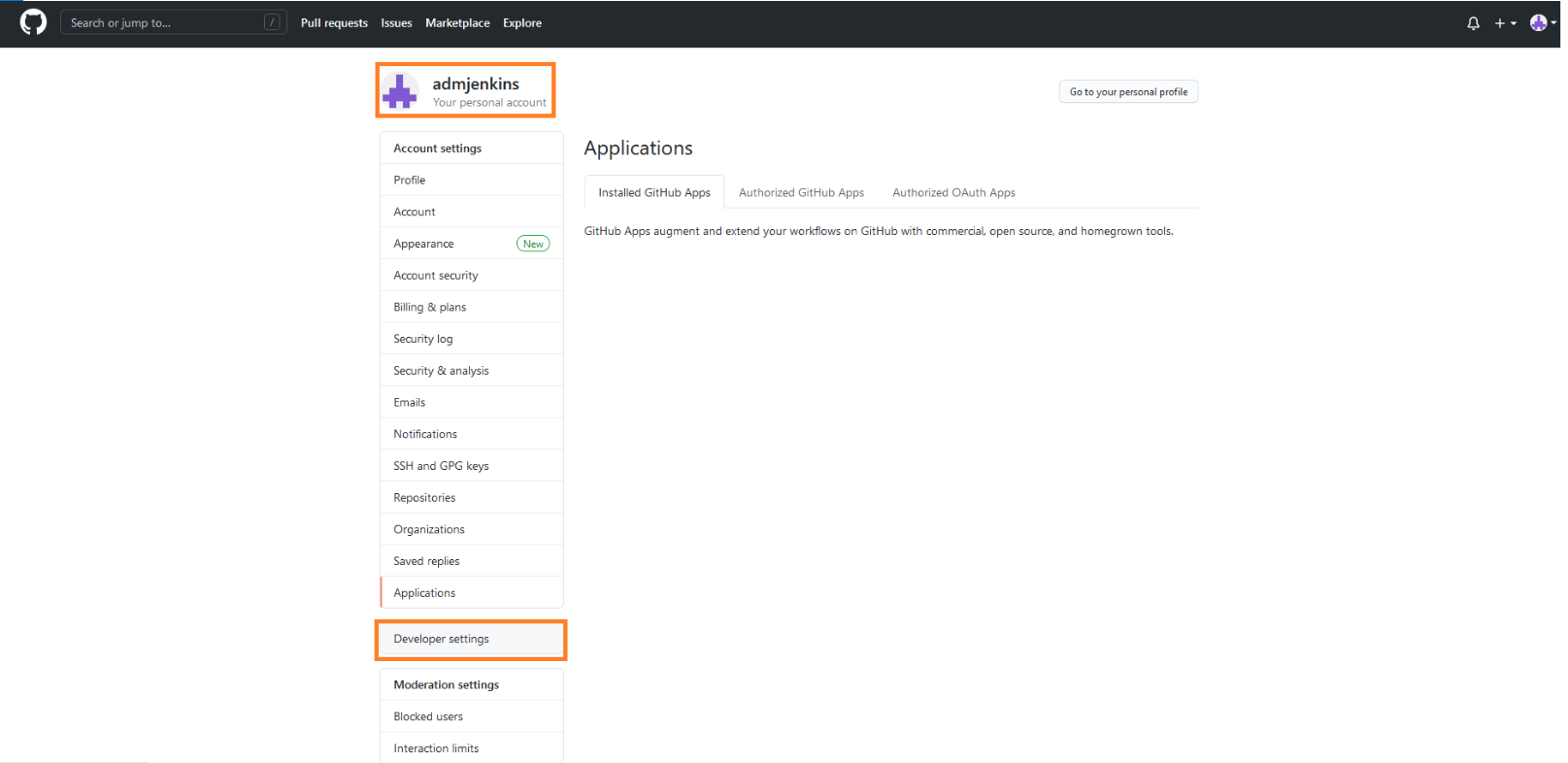Go to Marketplace in the header
Image resolution: width=1568 pixels, height=763 pixels.
(457, 23)
